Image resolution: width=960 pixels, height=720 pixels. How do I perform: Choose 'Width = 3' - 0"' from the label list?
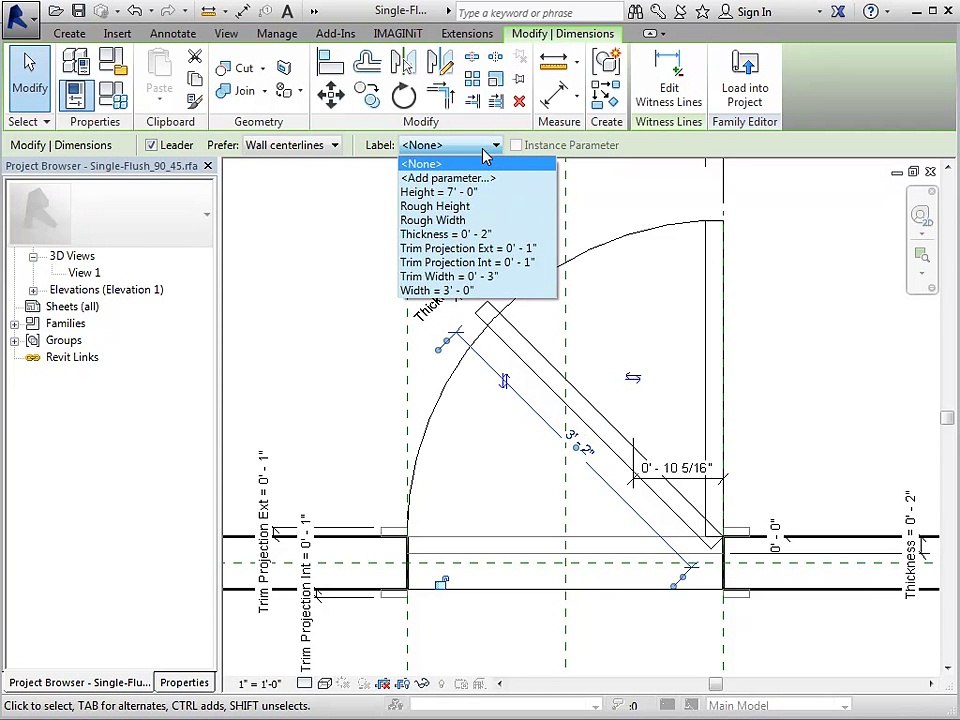[x=437, y=290]
